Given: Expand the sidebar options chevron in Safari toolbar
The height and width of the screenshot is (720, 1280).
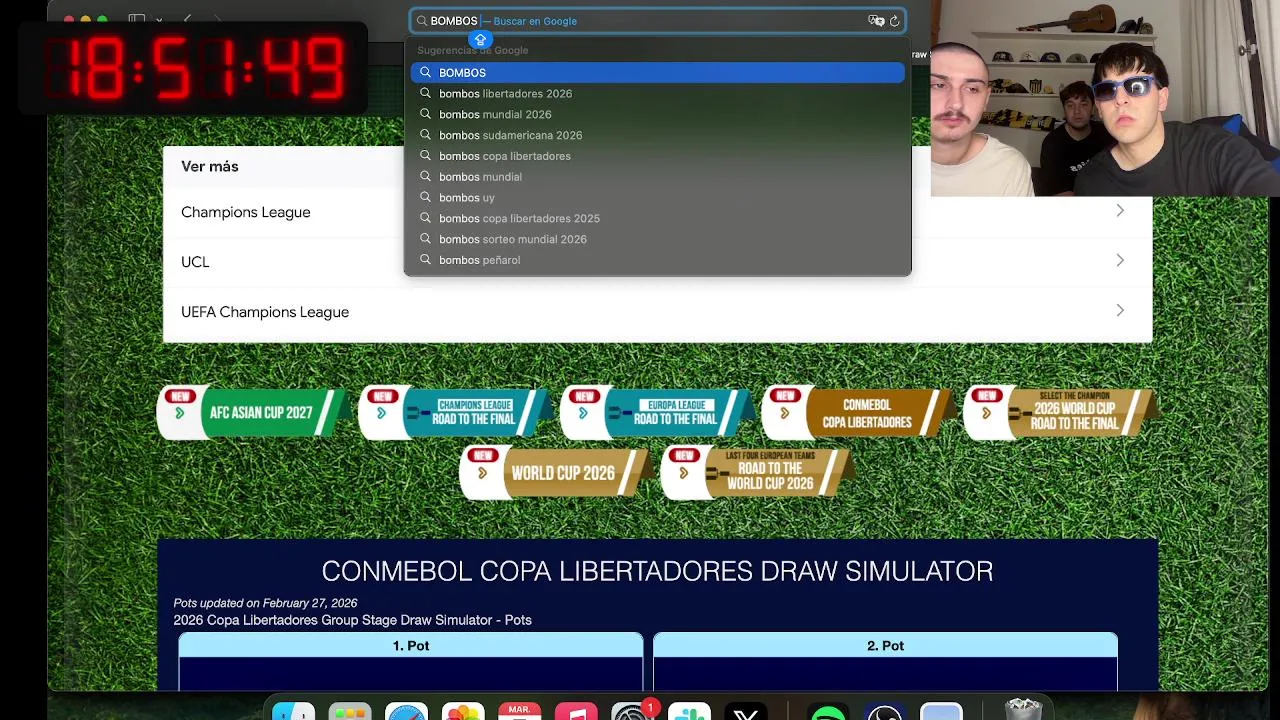Looking at the screenshot, I should 158,20.
